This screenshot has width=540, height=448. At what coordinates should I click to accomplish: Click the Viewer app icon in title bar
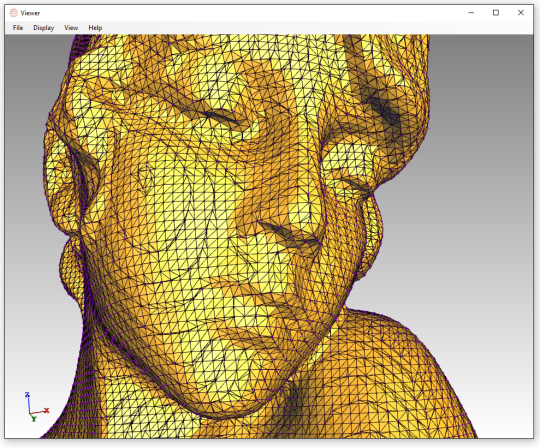(x=13, y=13)
